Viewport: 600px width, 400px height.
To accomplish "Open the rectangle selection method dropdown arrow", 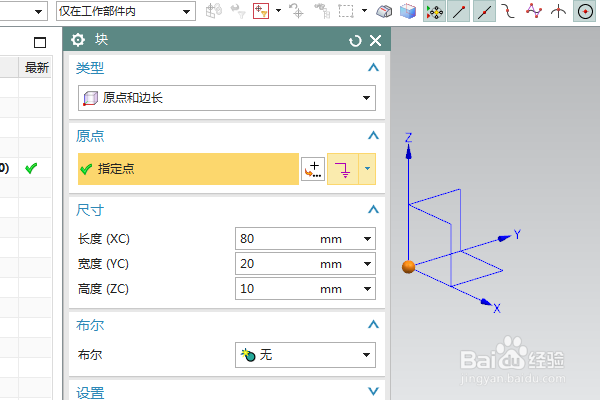I will pyautogui.click(x=364, y=11).
